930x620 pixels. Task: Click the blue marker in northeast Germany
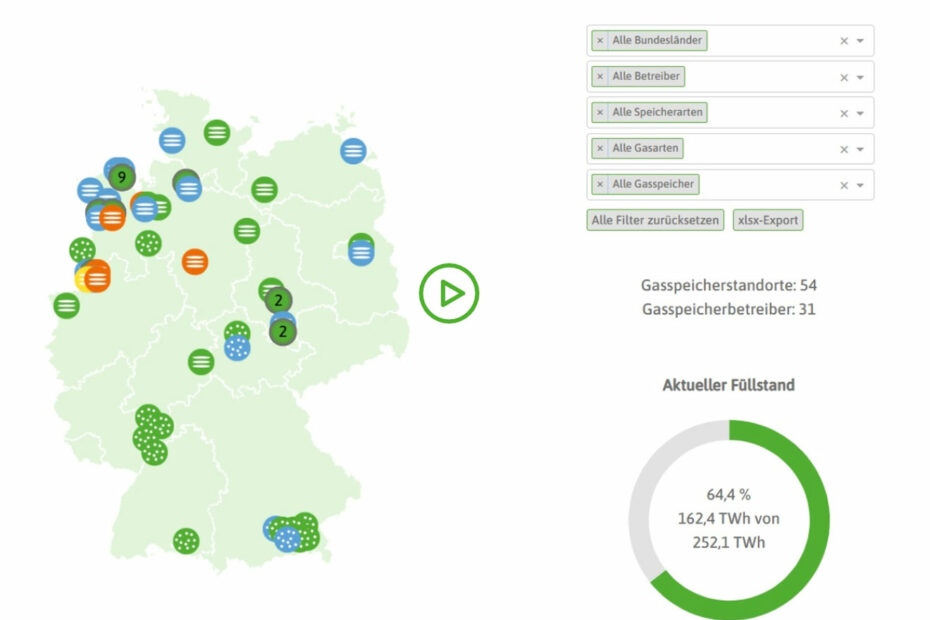(353, 151)
